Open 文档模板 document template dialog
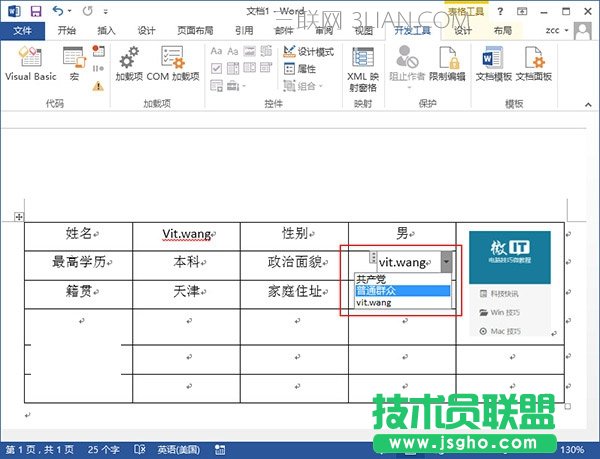600x459 pixels. tap(494, 63)
